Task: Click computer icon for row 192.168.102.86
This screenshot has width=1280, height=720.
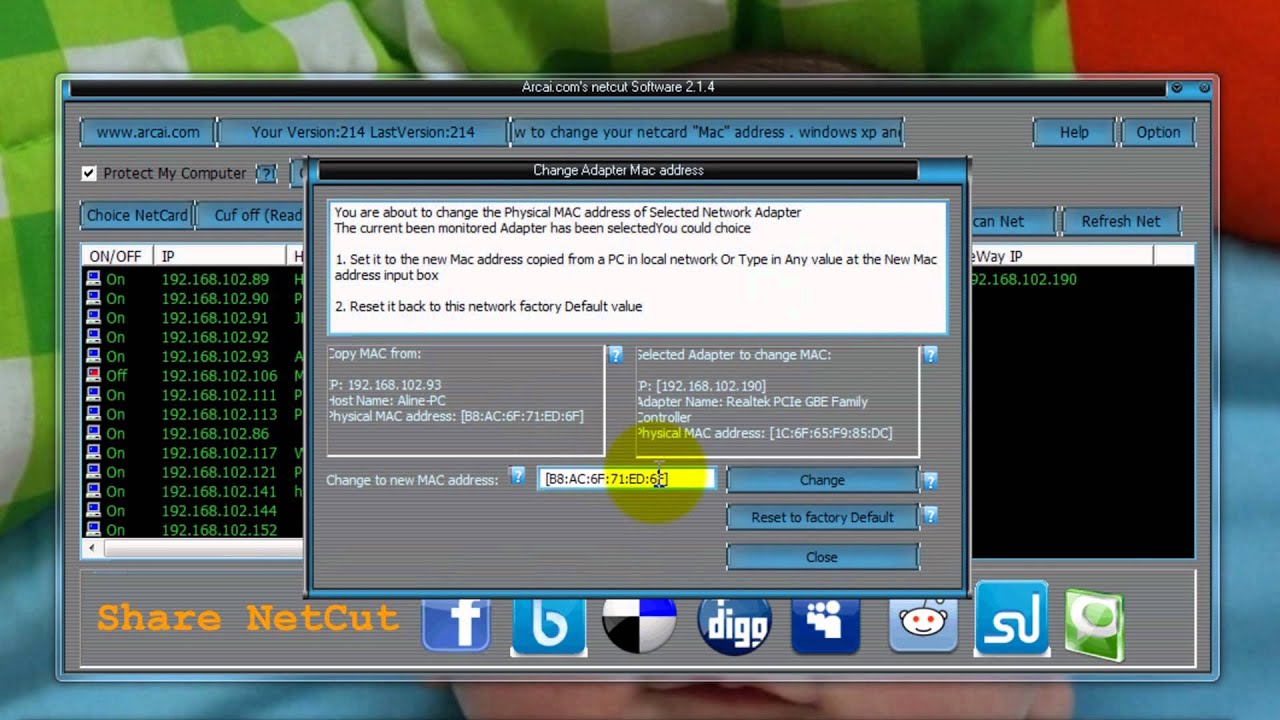Action: point(93,433)
